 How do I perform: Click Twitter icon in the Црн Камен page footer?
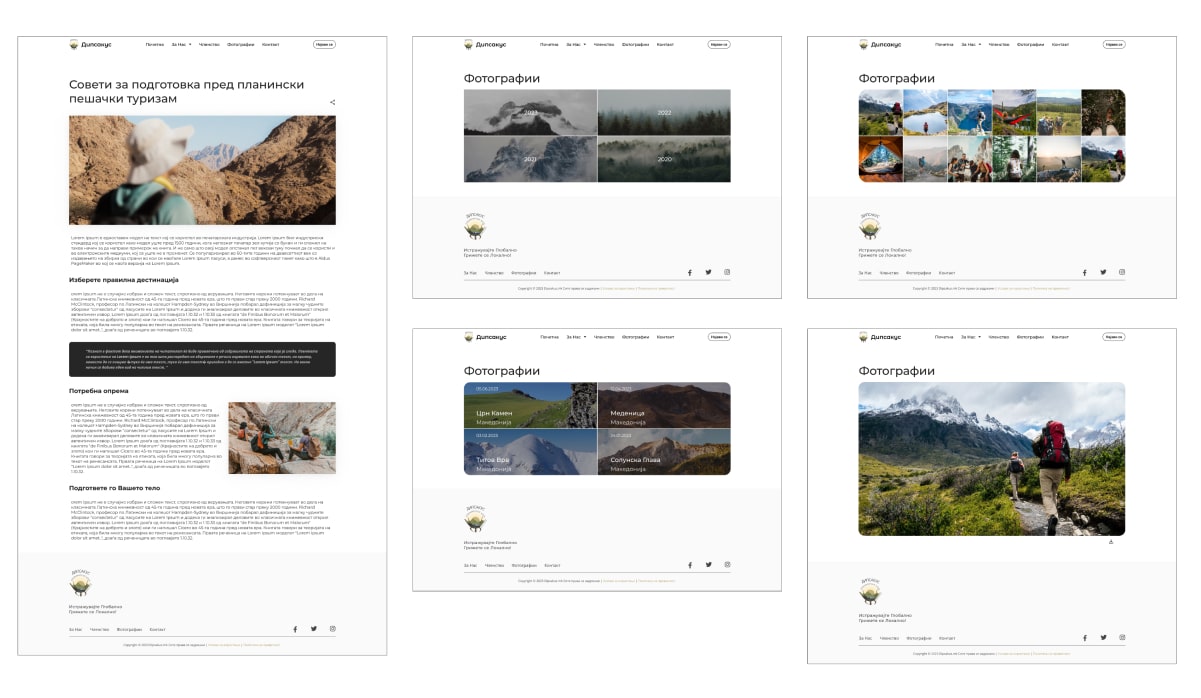[x=708, y=565]
